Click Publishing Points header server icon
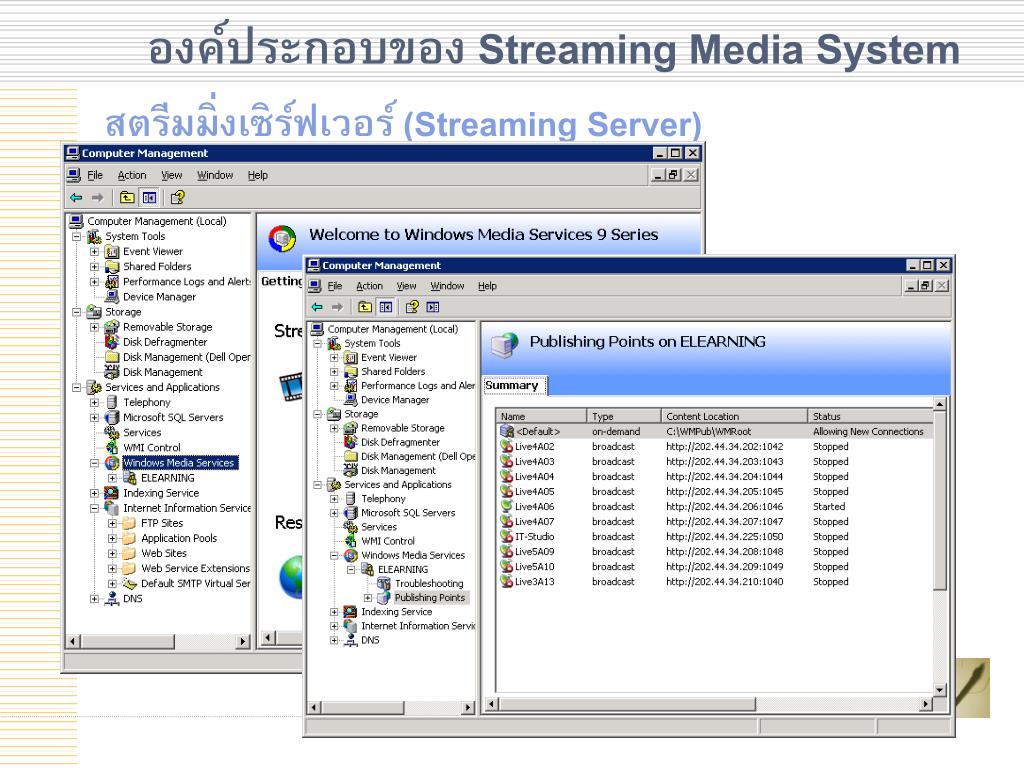1024x768 pixels. coord(505,344)
